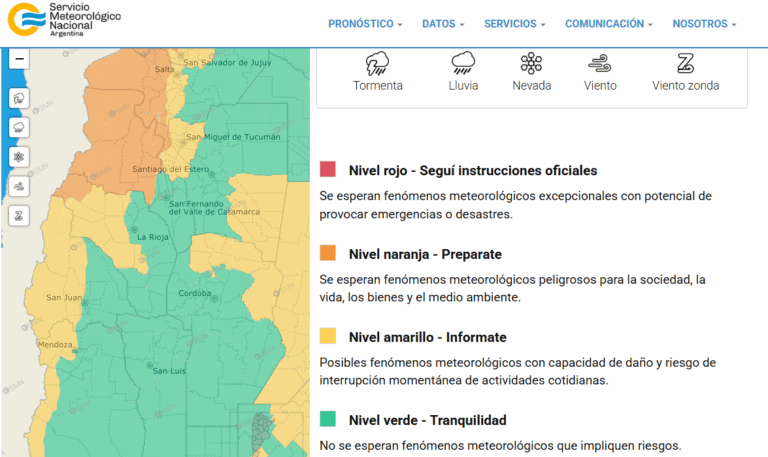Click San Juan label on the map
768x457 pixels.
(x=64, y=297)
